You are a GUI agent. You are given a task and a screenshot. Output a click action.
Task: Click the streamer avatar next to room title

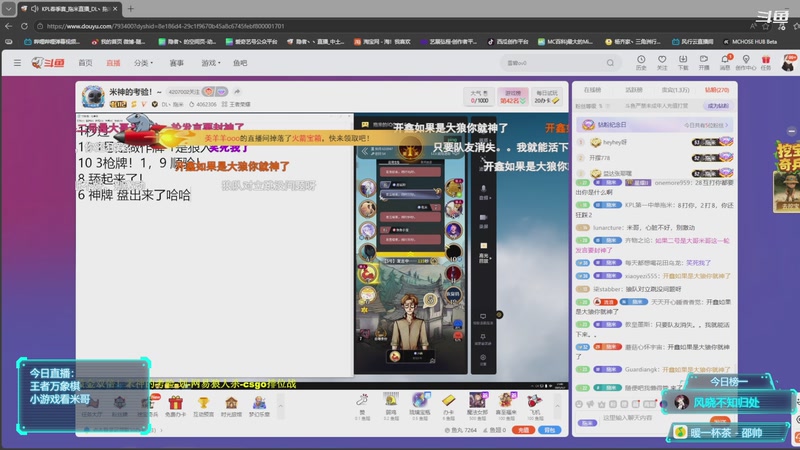[93, 96]
